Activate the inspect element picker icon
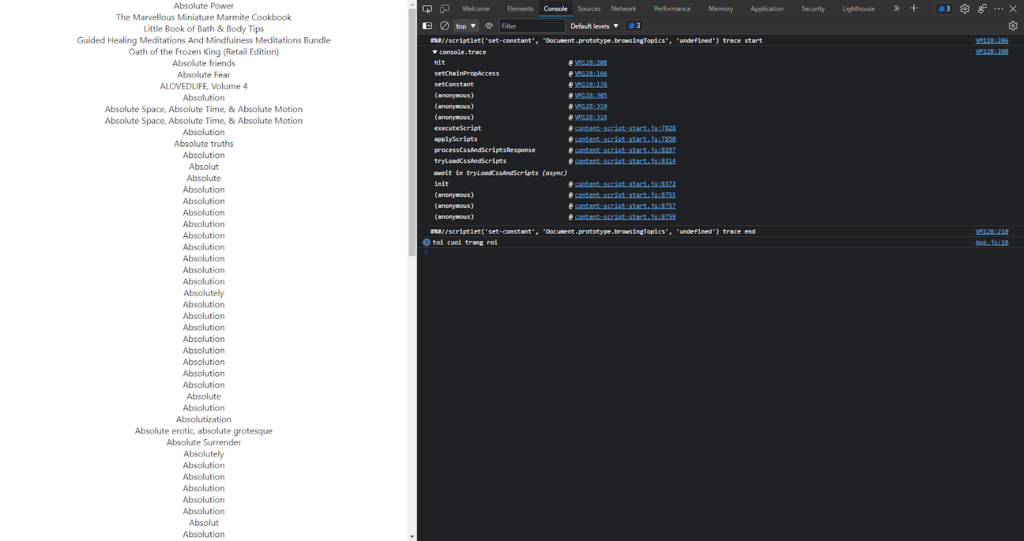The image size is (1024, 541). point(427,8)
